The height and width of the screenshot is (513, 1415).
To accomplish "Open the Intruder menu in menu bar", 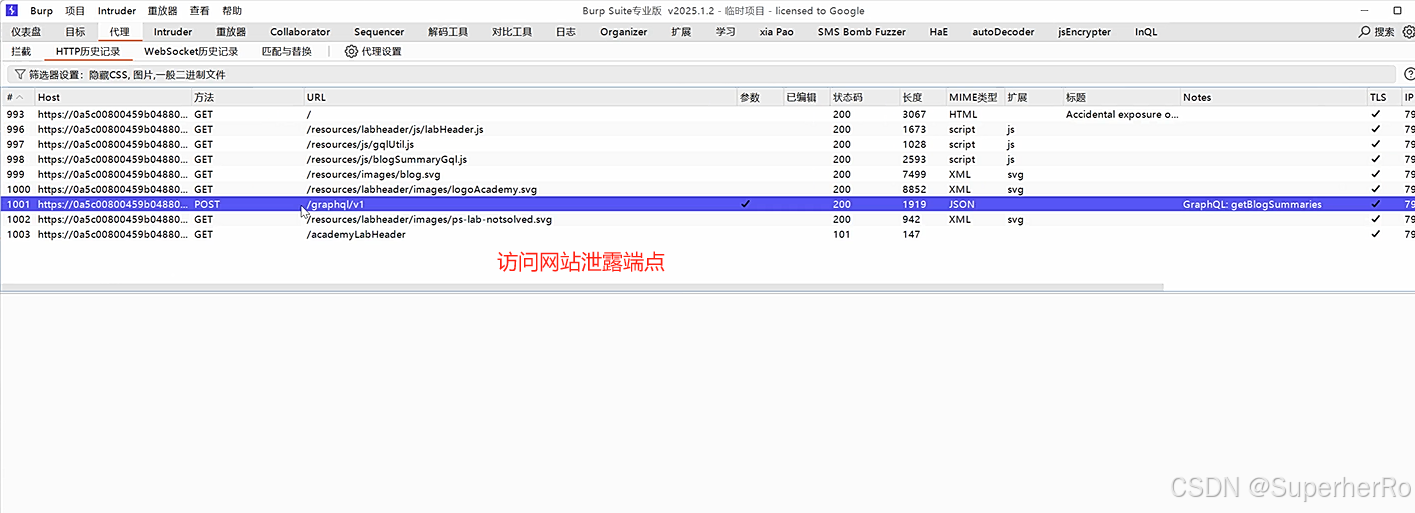I will pos(117,11).
